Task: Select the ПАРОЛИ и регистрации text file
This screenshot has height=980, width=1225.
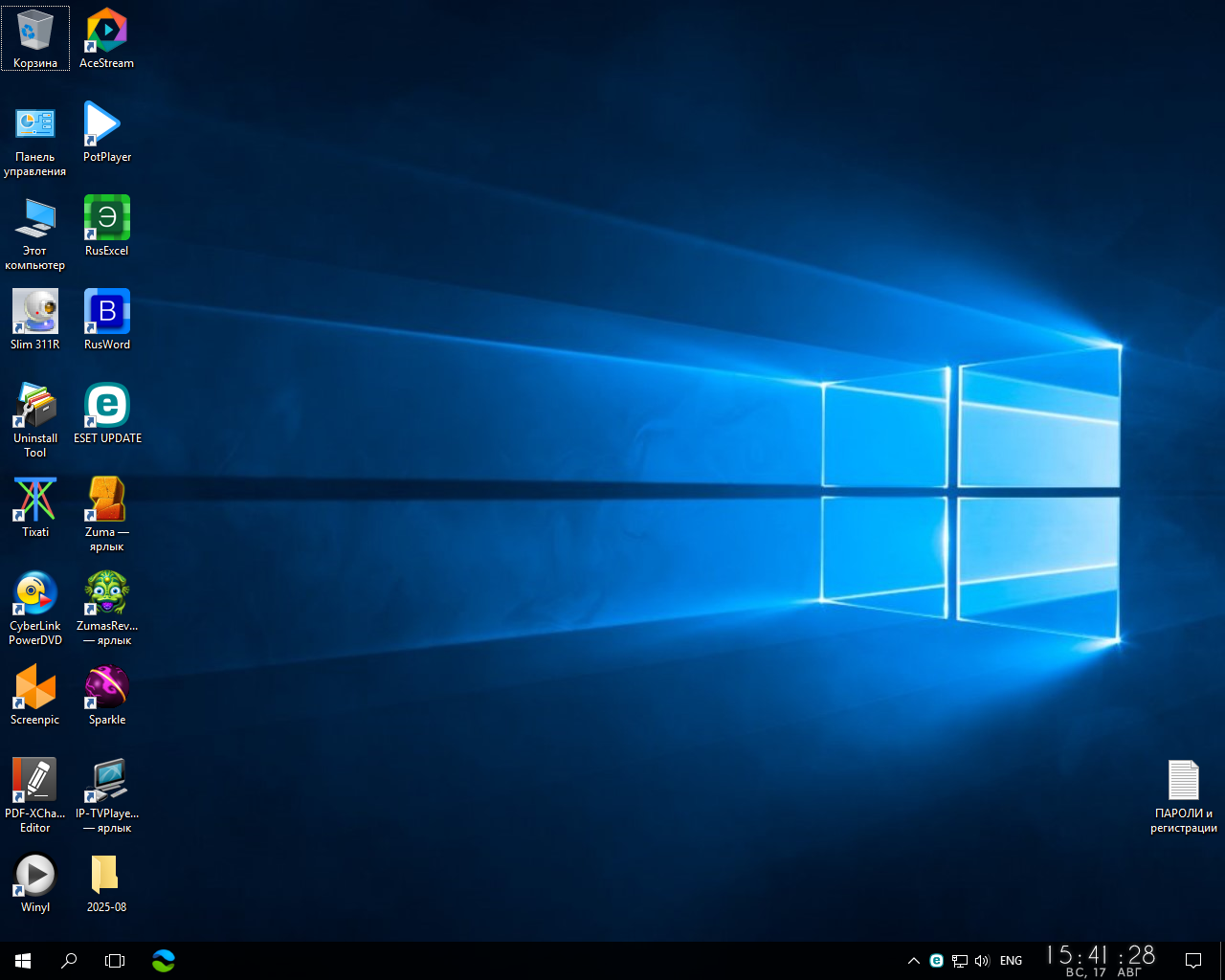Action: click(1184, 796)
